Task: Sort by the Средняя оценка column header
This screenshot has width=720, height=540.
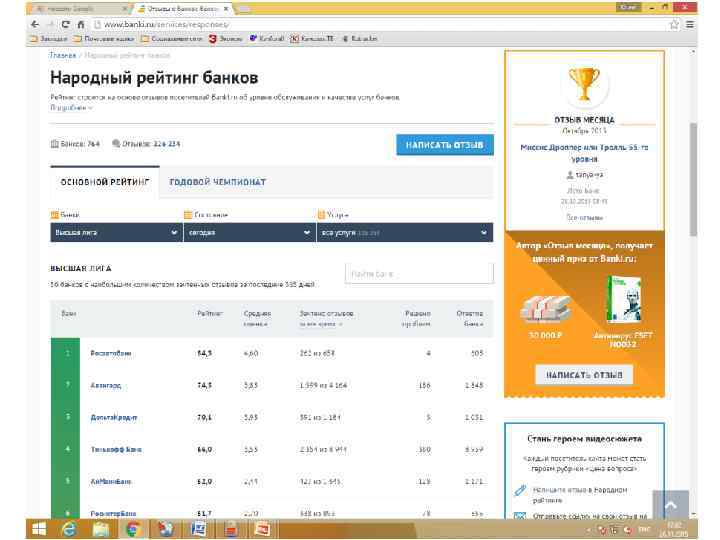Action: [x=257, y=318]
